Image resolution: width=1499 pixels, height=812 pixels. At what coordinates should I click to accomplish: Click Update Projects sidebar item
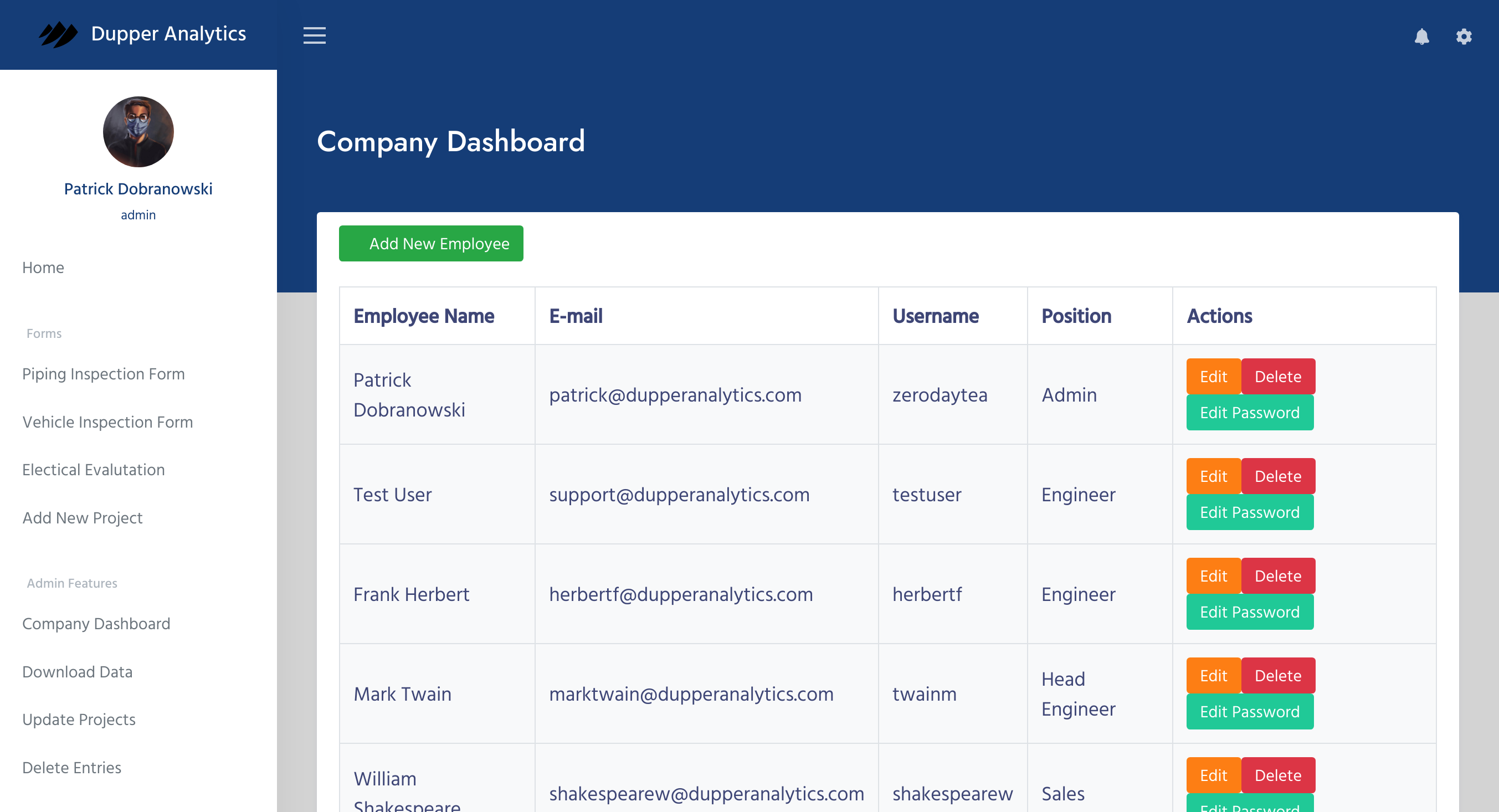click(78, 720)
